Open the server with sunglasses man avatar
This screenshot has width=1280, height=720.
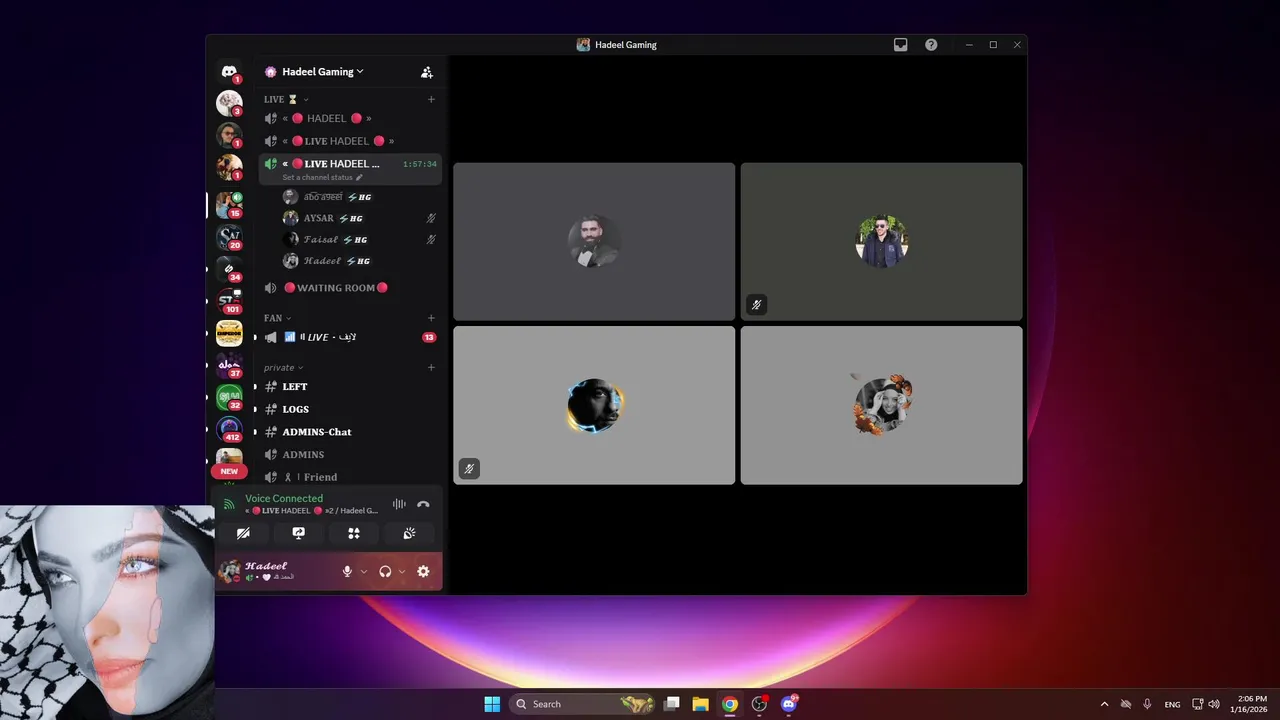pyautogui.click(x=229, y=135)
